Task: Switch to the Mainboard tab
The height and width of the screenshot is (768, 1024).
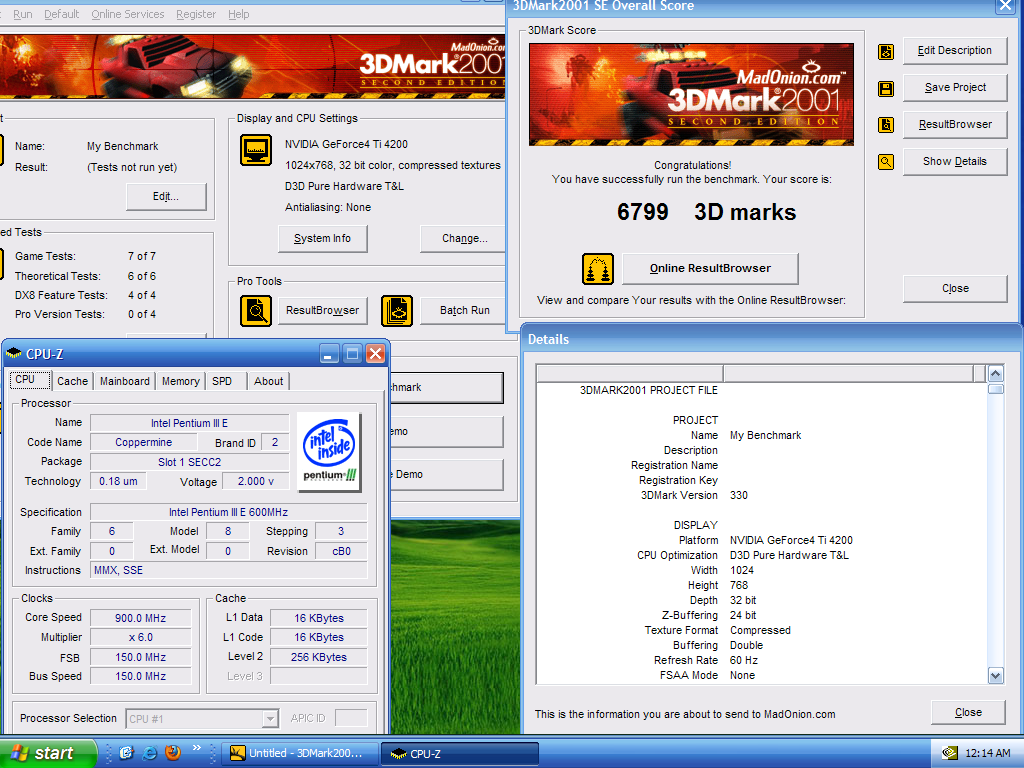Action: coord(125,381)
